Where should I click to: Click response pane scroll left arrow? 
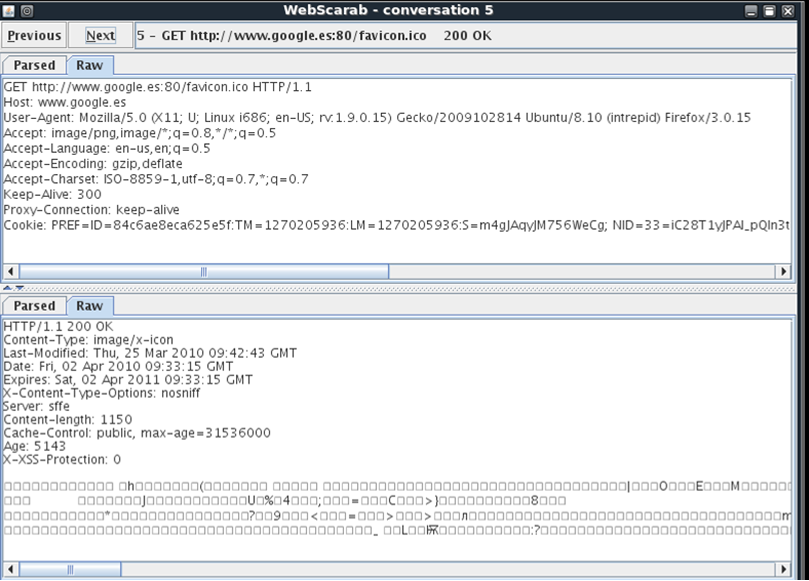(x=11, y=569)
